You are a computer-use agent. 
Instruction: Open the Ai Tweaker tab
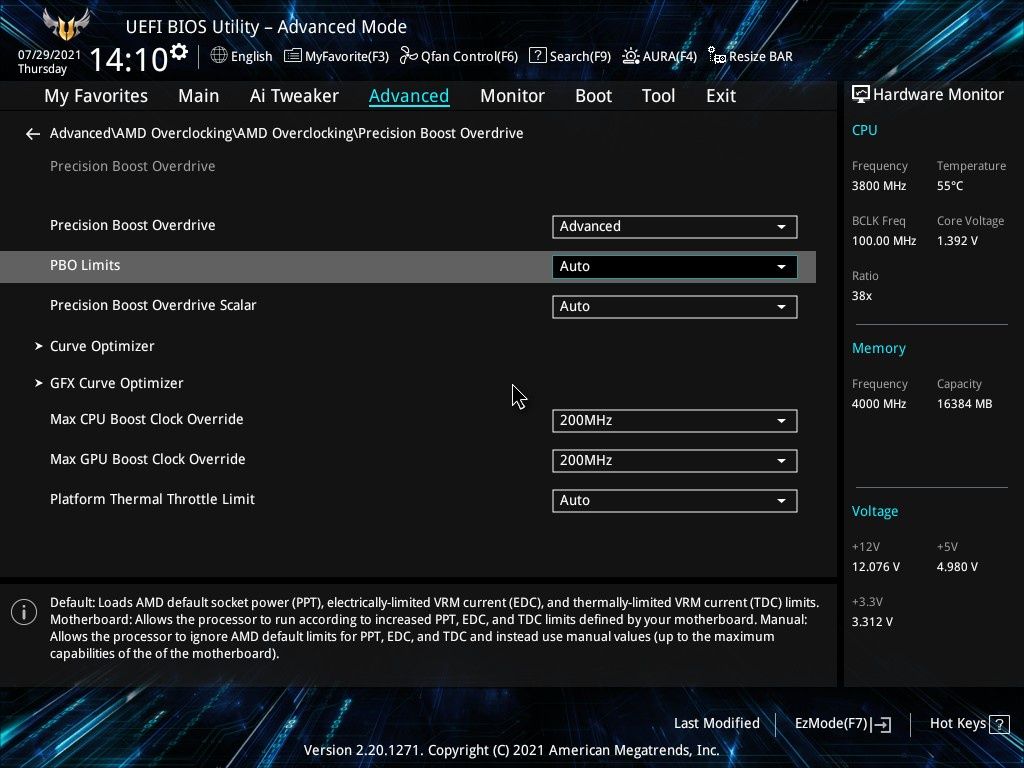click(294, 96)
